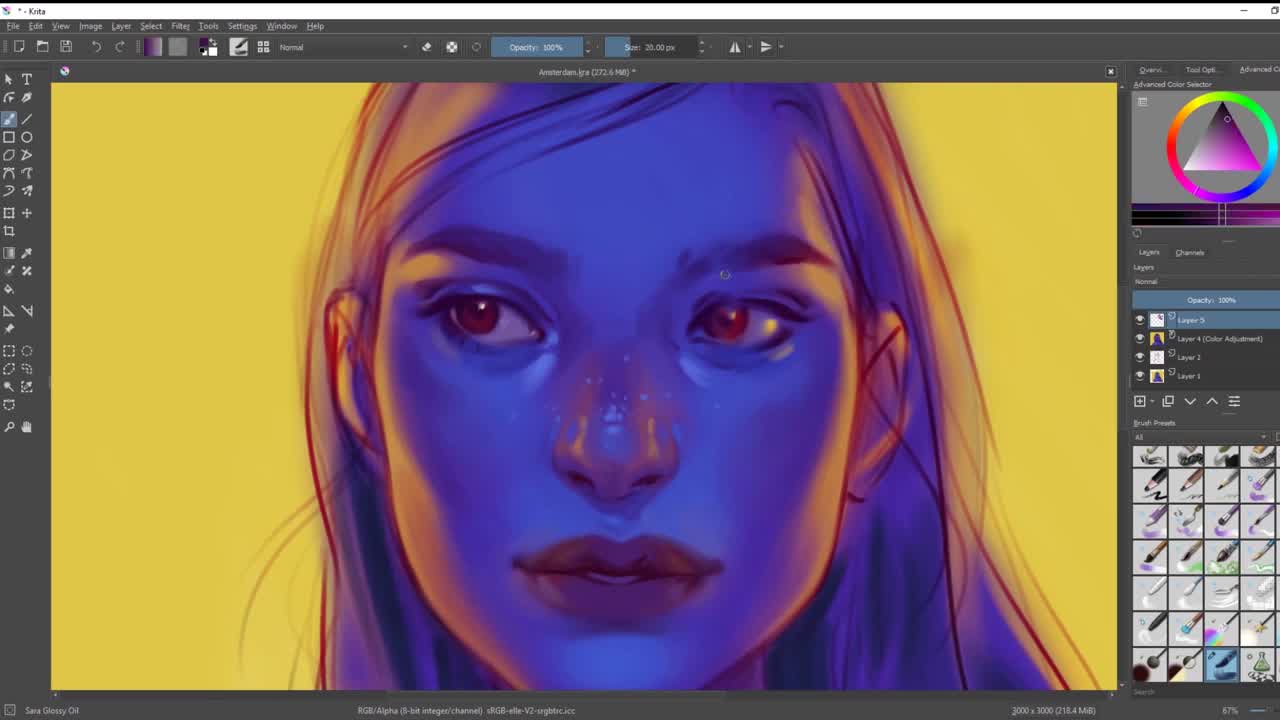1280x720 pixels.
Task: Toggle visibility of Layer 1
Action: tap(1140, 376)
